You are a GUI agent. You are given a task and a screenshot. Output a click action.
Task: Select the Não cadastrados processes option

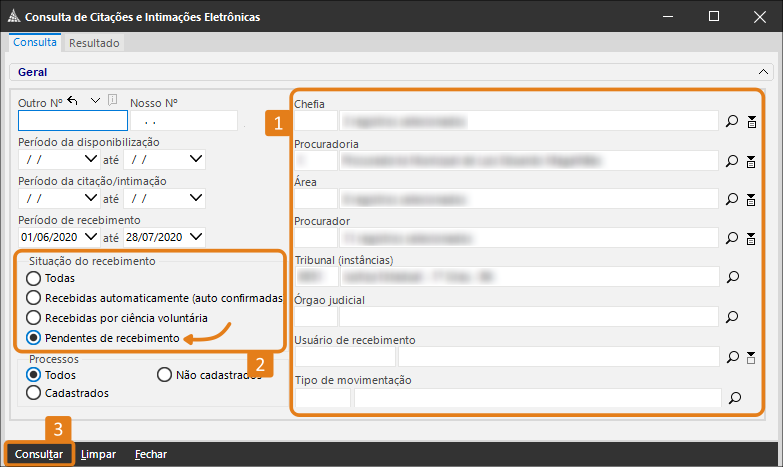point(166,375)
